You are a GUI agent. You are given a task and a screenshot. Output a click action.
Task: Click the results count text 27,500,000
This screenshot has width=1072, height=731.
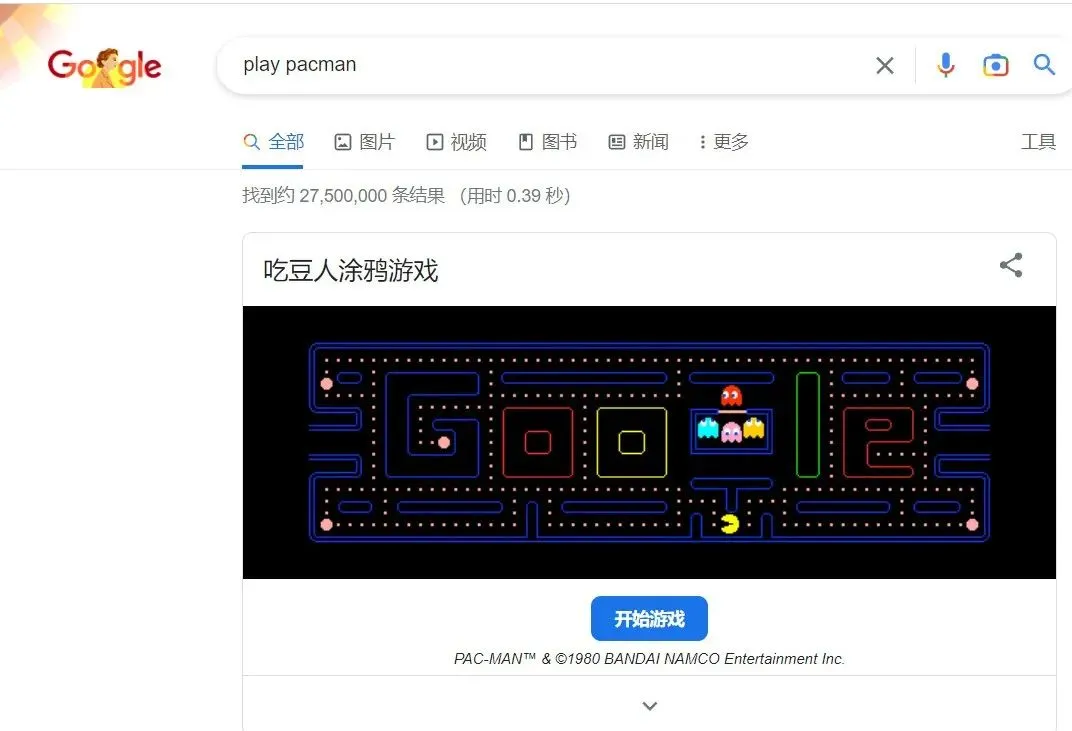343,196
